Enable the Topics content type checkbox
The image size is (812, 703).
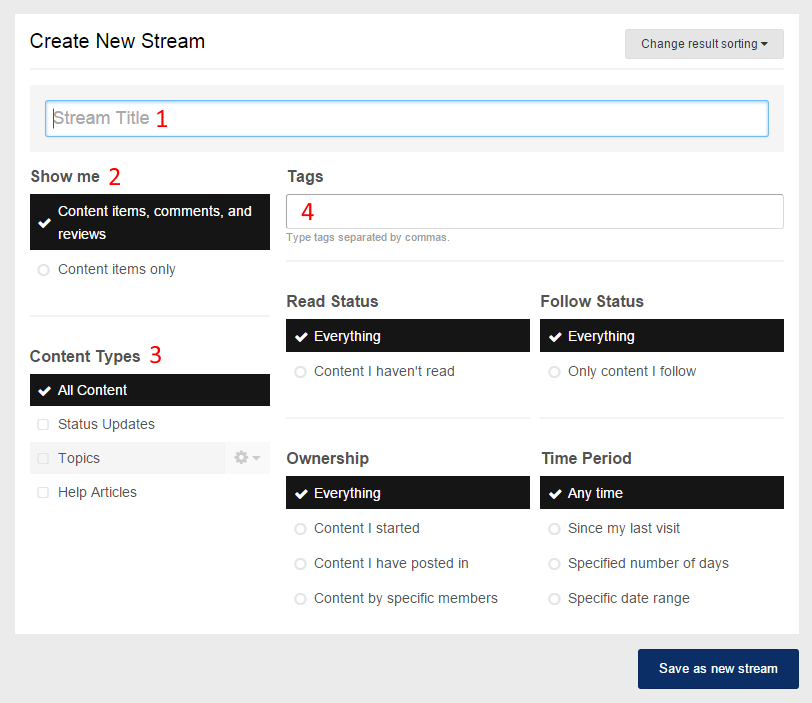tap(43, 459)
